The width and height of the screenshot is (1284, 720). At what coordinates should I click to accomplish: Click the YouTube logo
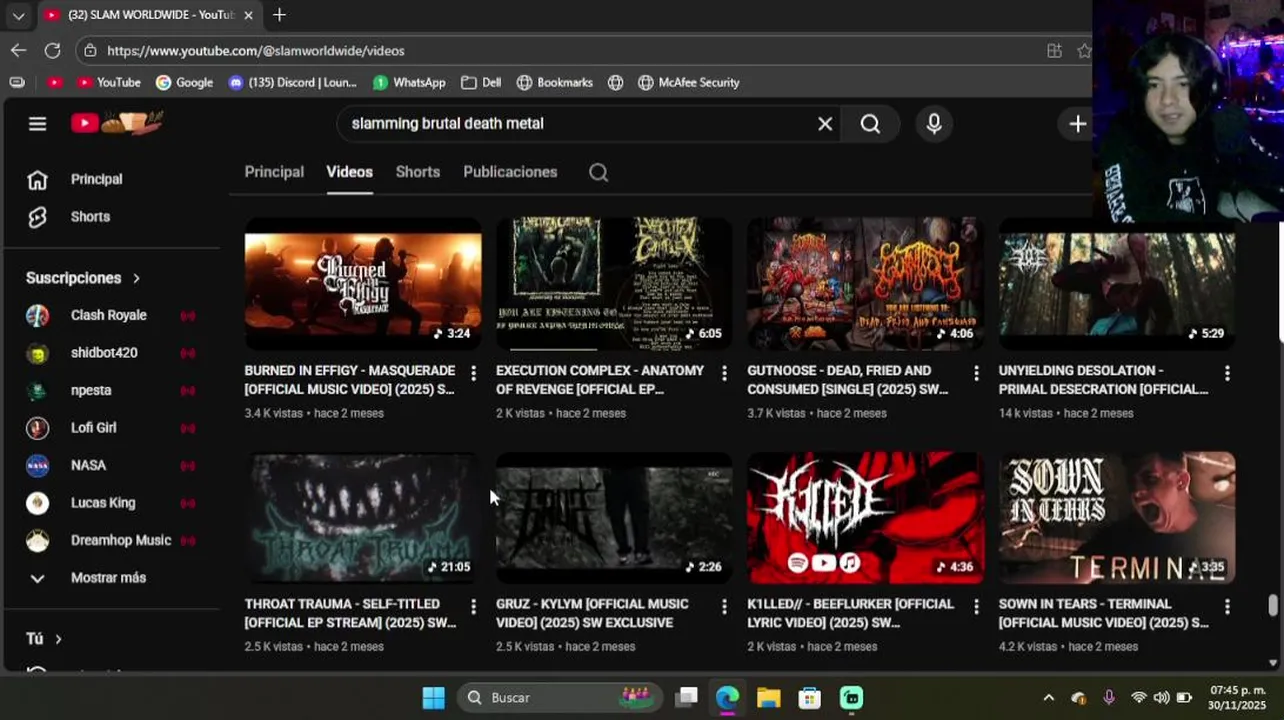(x=117, y=123)
